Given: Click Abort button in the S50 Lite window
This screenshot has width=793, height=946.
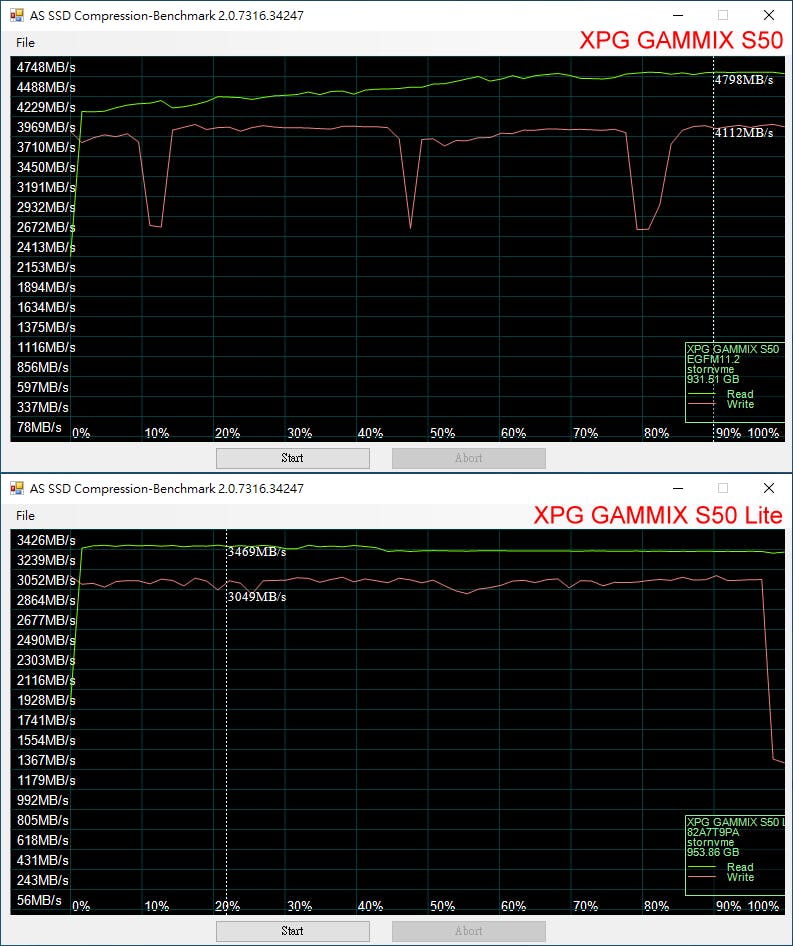Looking at the screenshot, I should point(468,931).
